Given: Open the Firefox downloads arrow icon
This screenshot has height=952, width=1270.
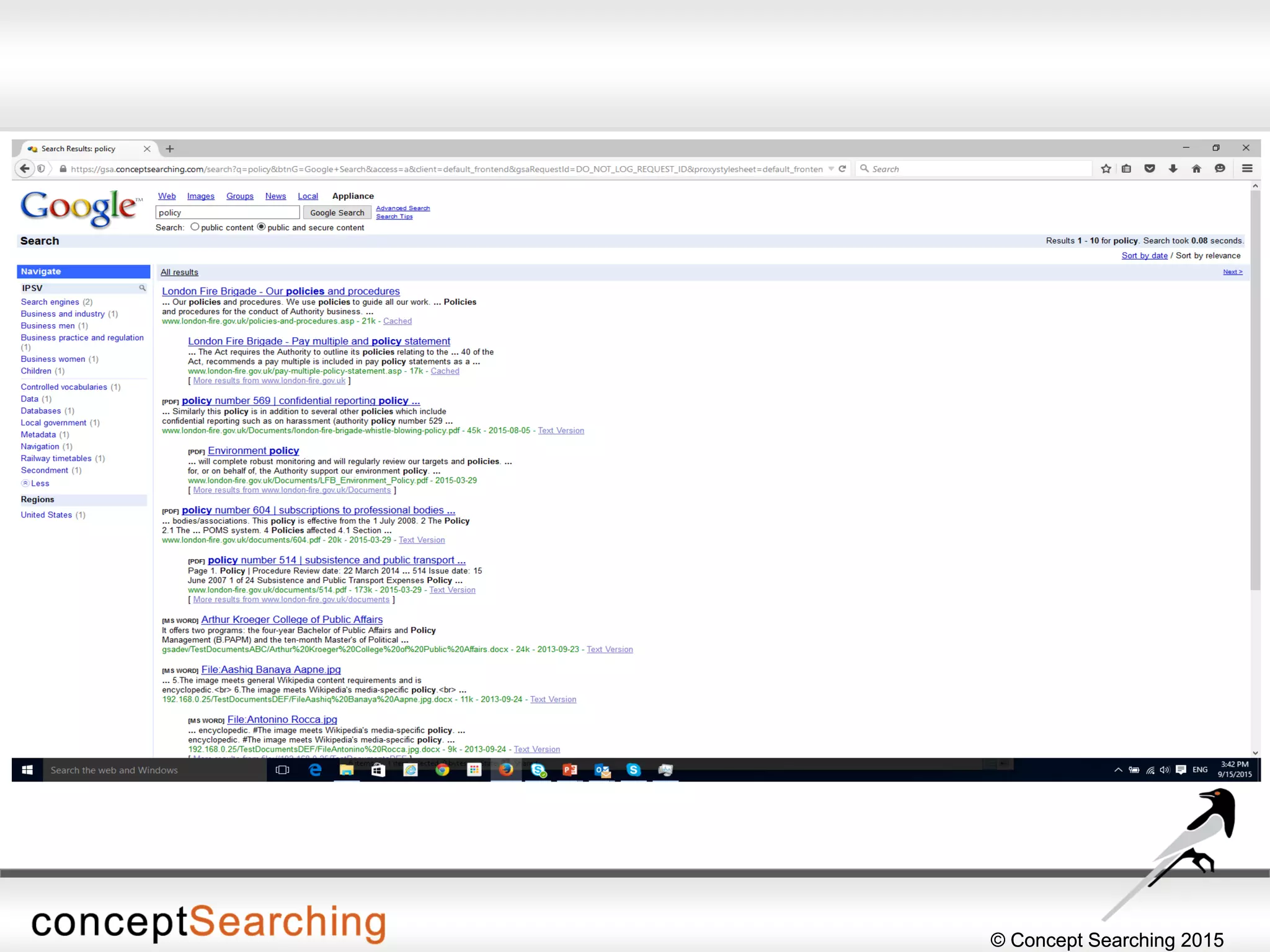Looking at the screenshot, I should click(1173, 169).
